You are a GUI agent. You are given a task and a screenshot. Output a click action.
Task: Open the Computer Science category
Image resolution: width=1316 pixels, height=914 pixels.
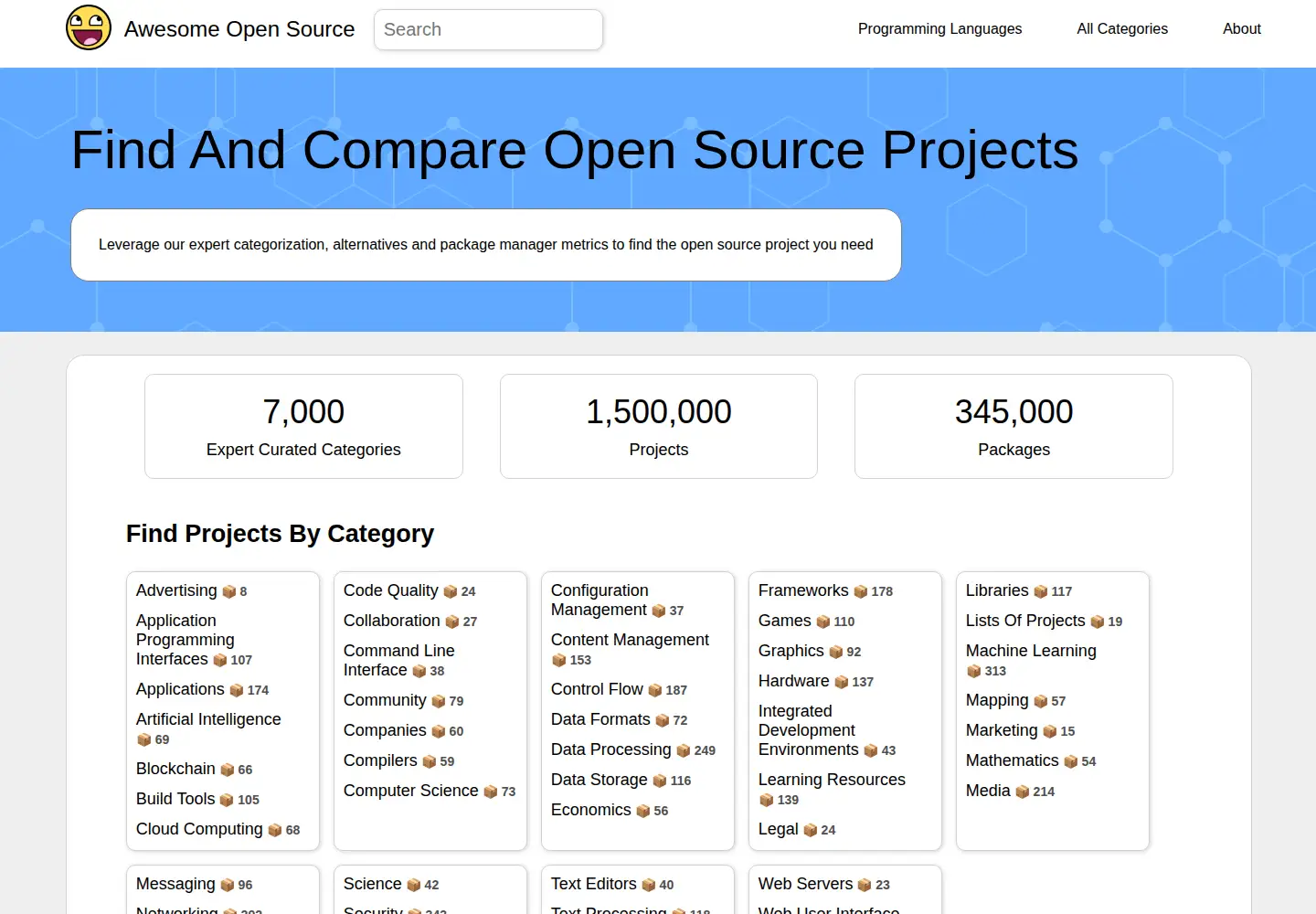coord(410,791)
